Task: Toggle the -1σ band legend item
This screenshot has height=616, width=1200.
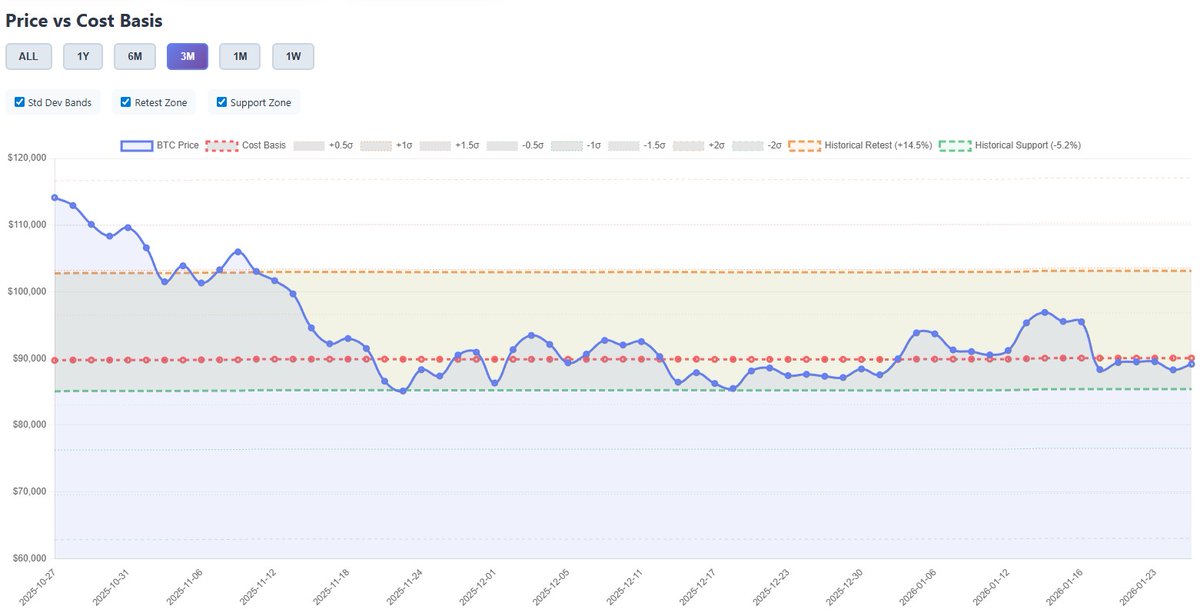Action: [578, 145]
